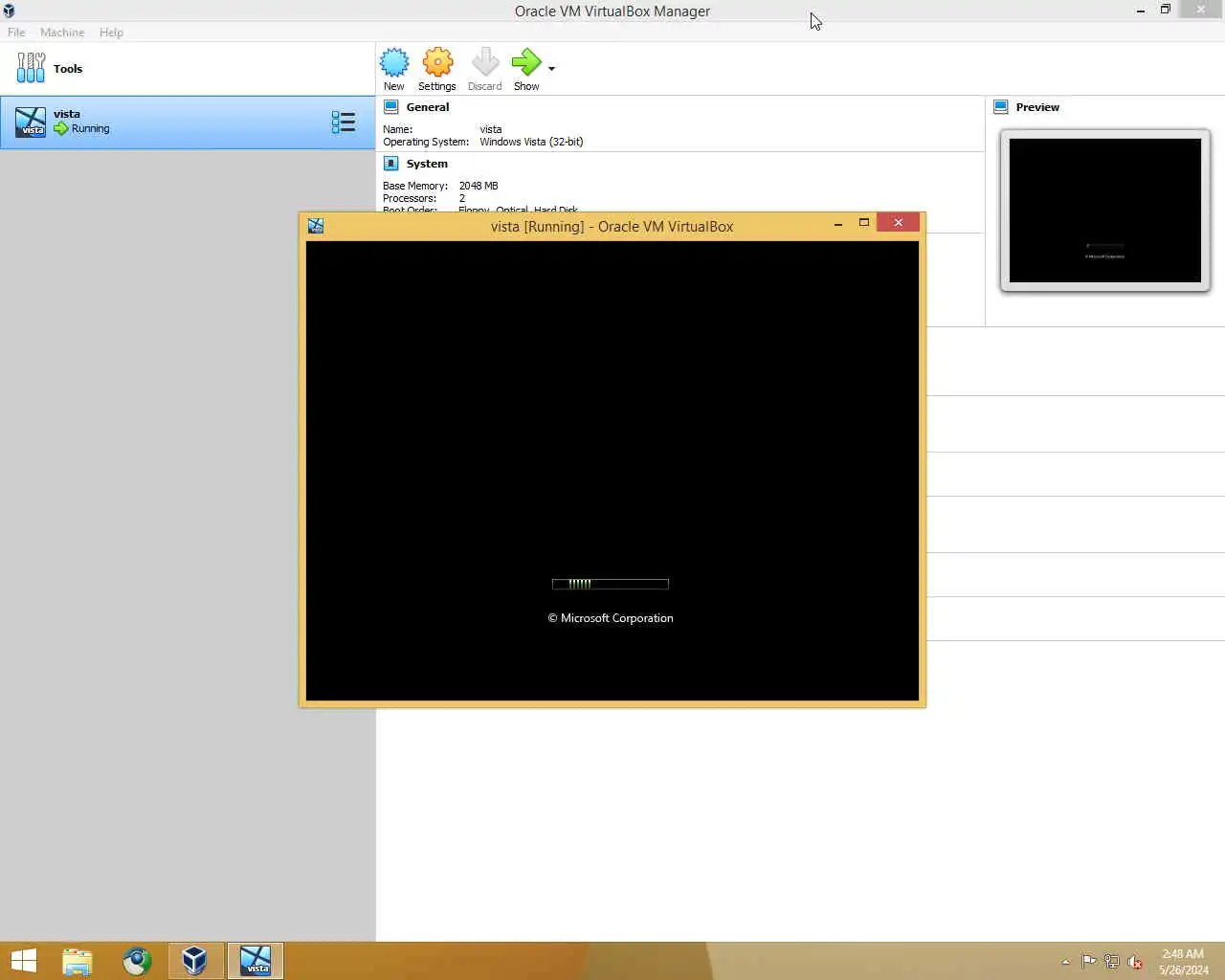Select the Tools entry in the sidebar

188,68
